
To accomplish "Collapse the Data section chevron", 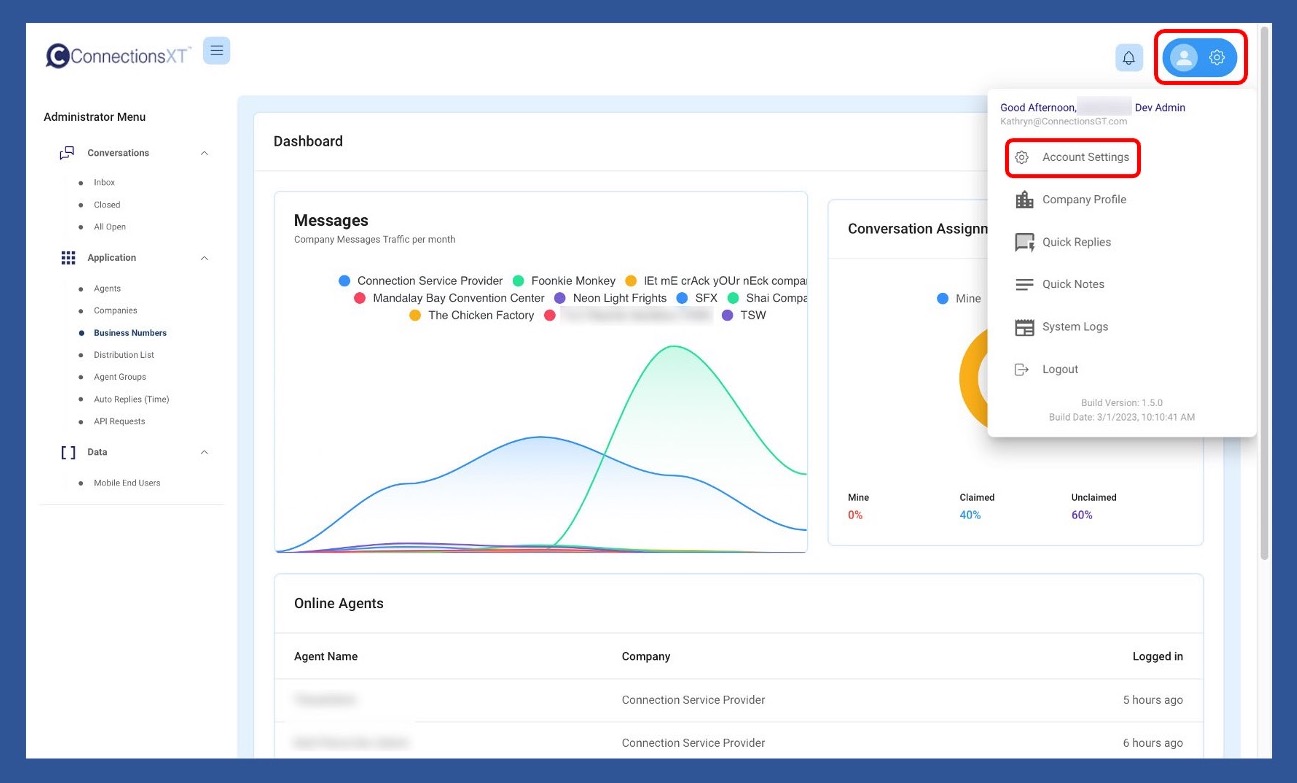I will pyautogui.click(x=204, y=452).
